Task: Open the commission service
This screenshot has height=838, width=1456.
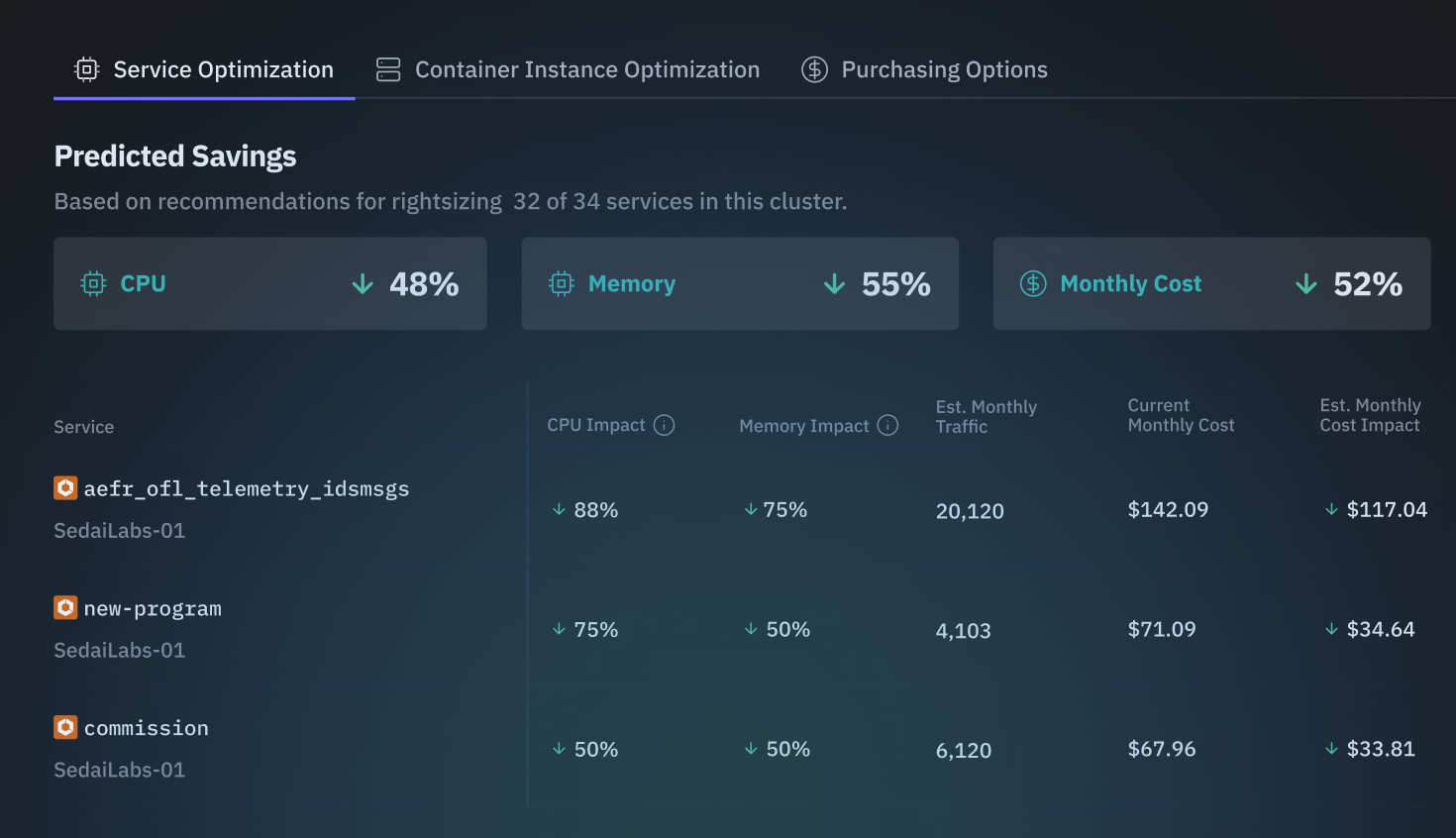Action: click(x=147, y=728)
